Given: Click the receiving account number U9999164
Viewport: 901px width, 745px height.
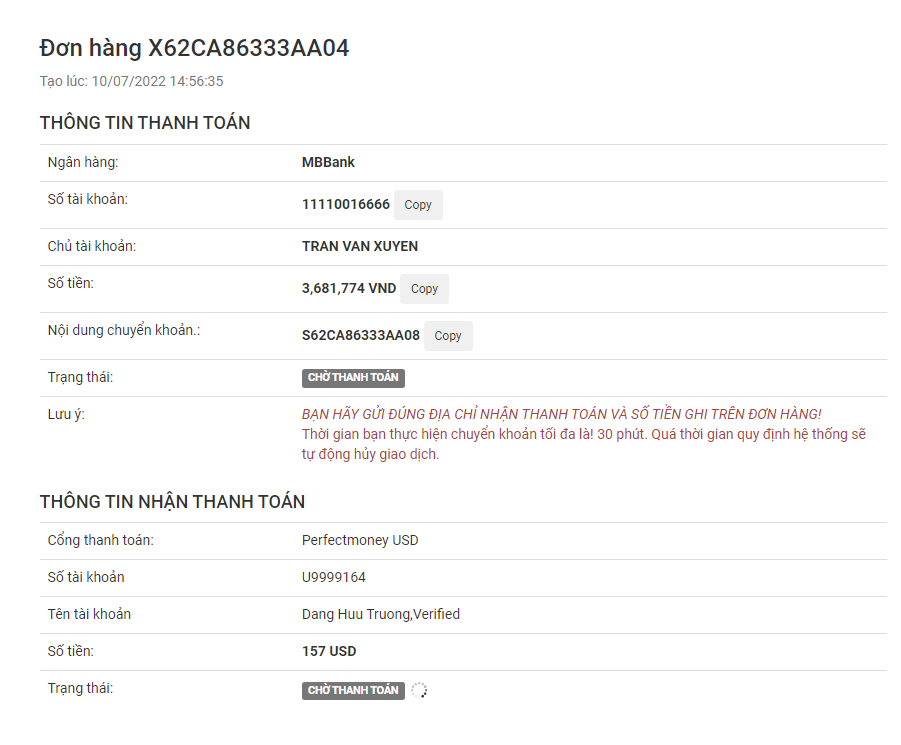Looking at the screenshot, I should point(334,577).
